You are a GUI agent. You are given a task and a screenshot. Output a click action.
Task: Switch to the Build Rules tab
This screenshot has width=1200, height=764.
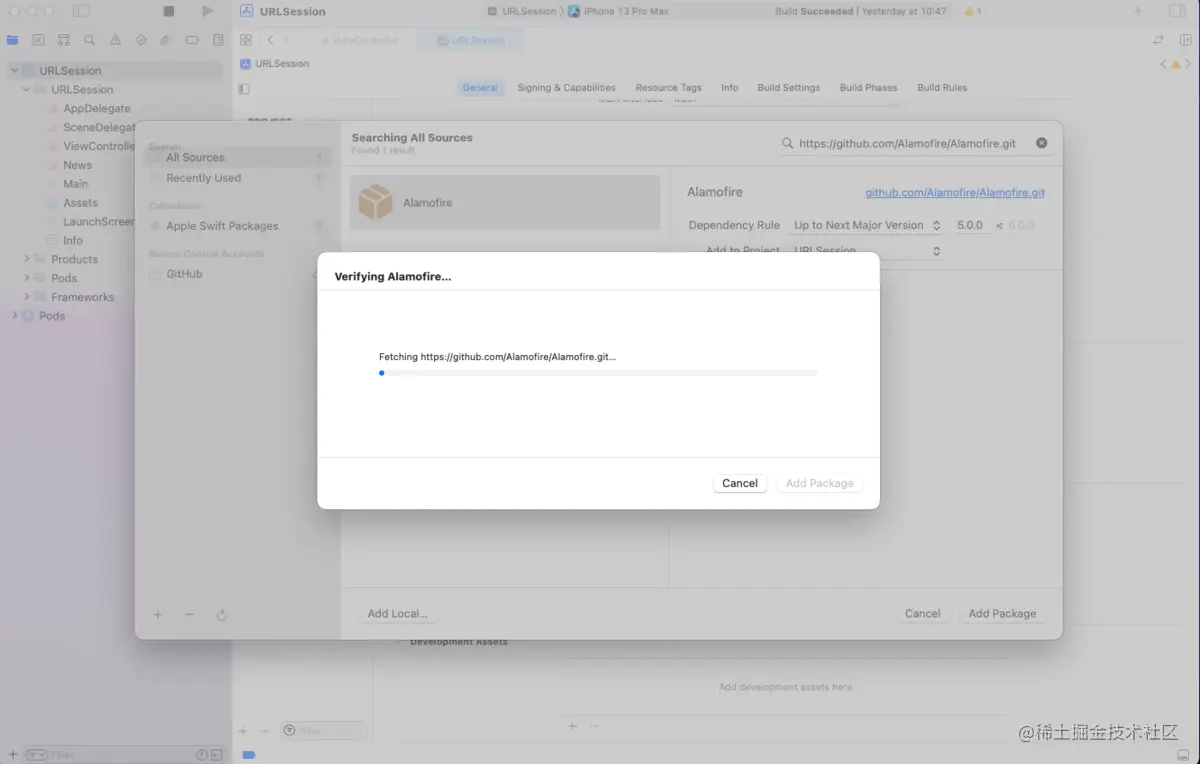tap(942, 88)
